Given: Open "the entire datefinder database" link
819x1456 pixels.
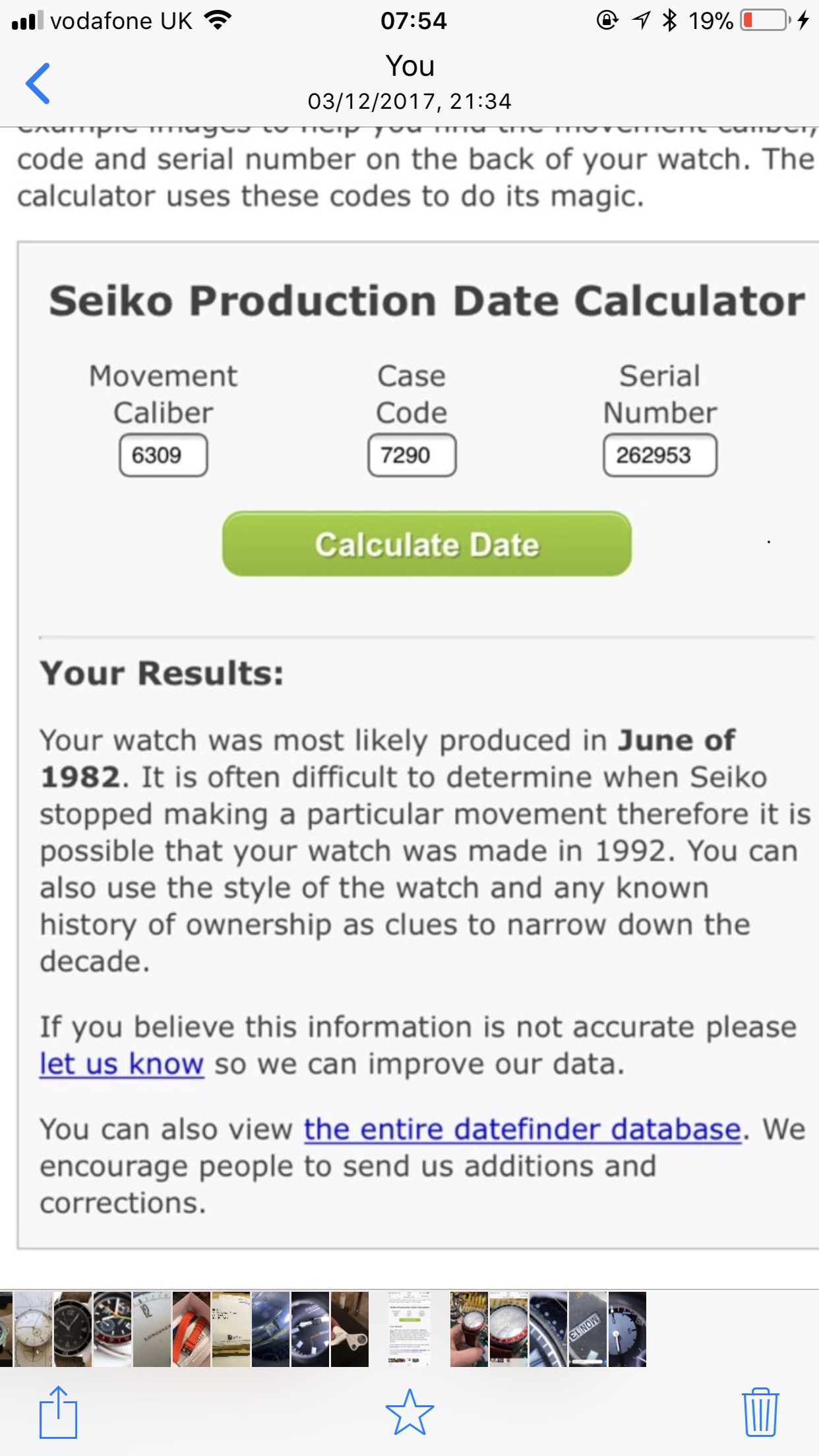Looking at the screenshot, I should point(522,1129).
